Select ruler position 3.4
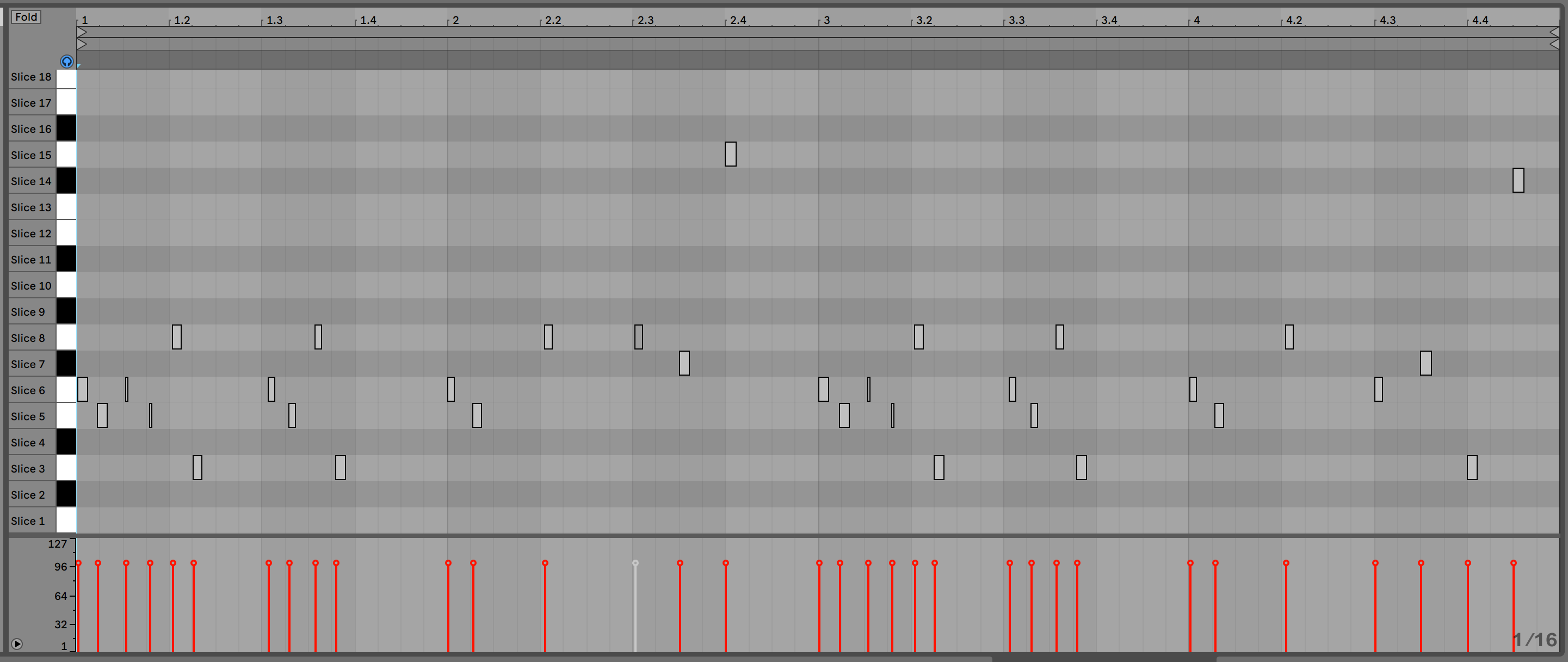The width and height of the screenshot is (1568, 662). pos(1109,20)
